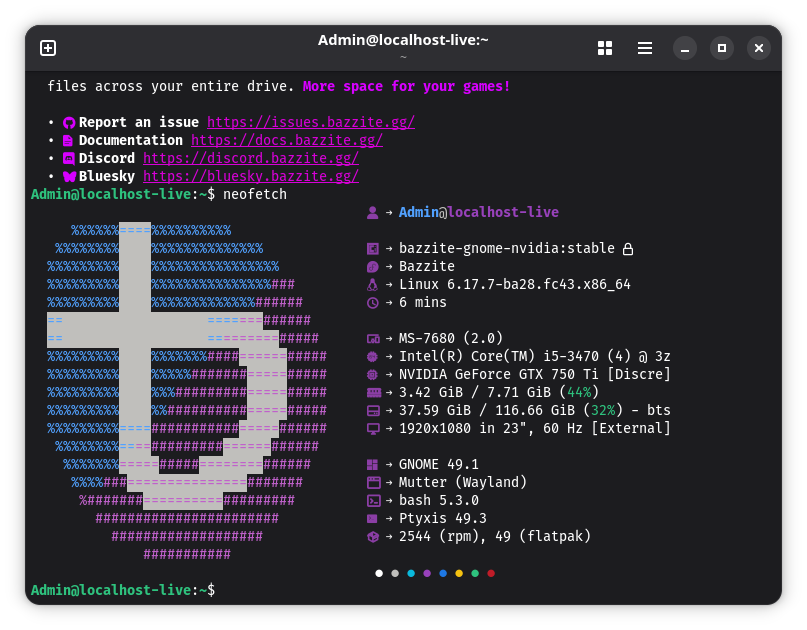Click the Discord logo icon
807x630 pixels.
[68, 159]
